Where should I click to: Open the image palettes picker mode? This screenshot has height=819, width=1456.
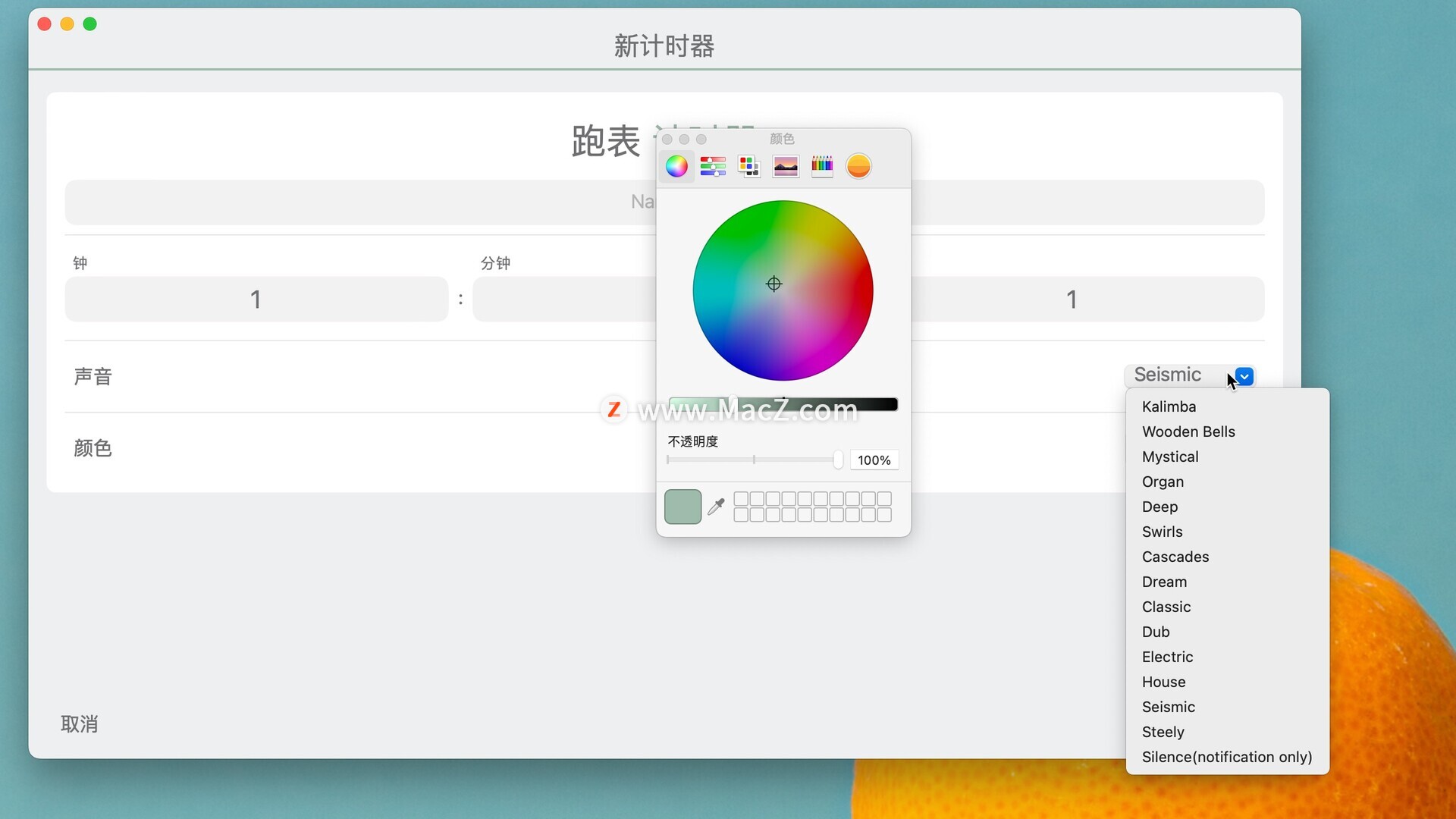click(786, 166)
